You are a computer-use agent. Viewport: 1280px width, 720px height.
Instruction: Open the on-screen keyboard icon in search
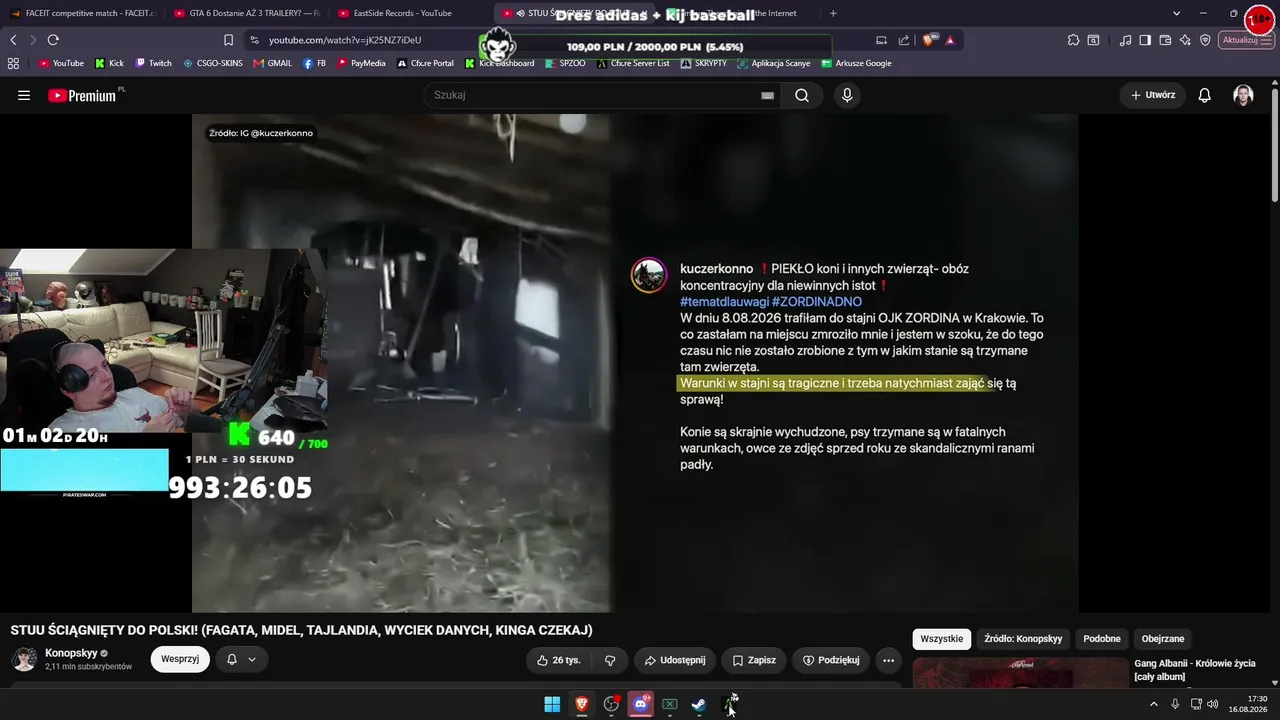click(767, 95)
